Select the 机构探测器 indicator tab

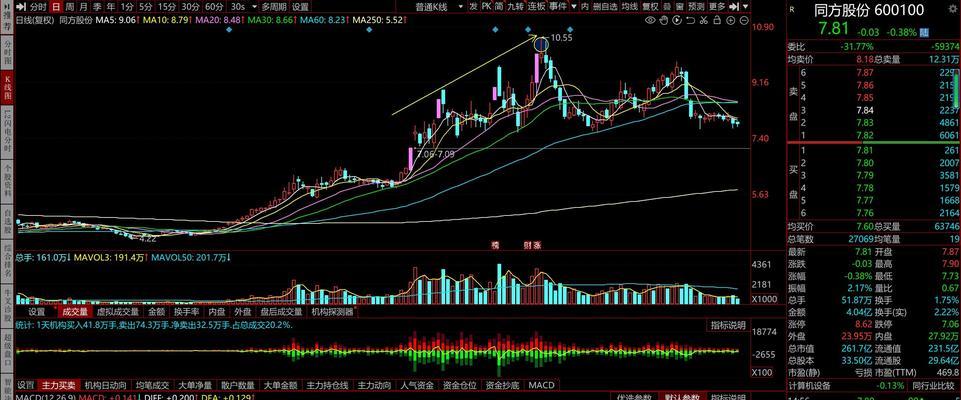pyautogui.click(x=333, y=312)
